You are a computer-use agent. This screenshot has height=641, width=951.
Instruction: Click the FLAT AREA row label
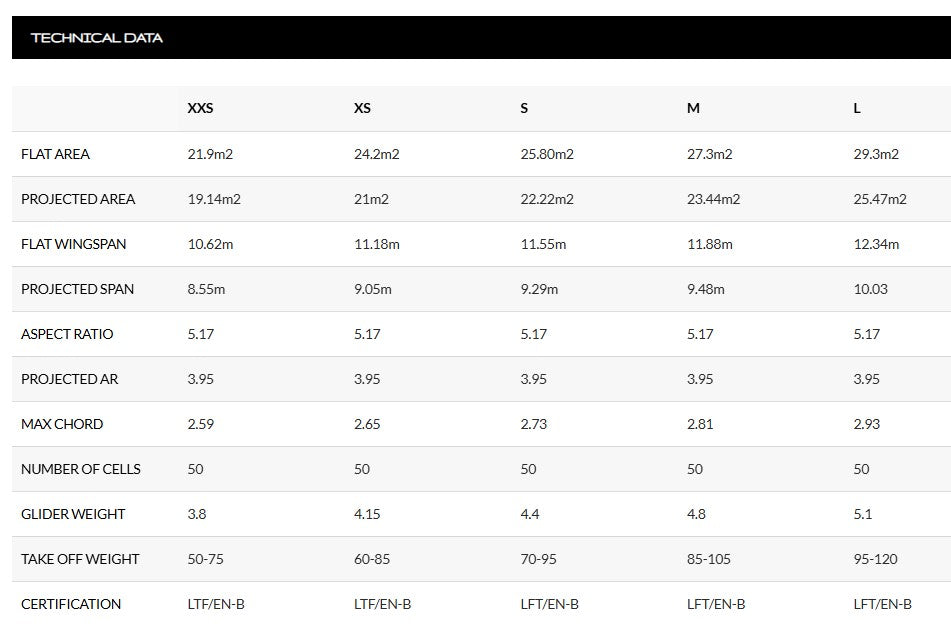(55, 154)
